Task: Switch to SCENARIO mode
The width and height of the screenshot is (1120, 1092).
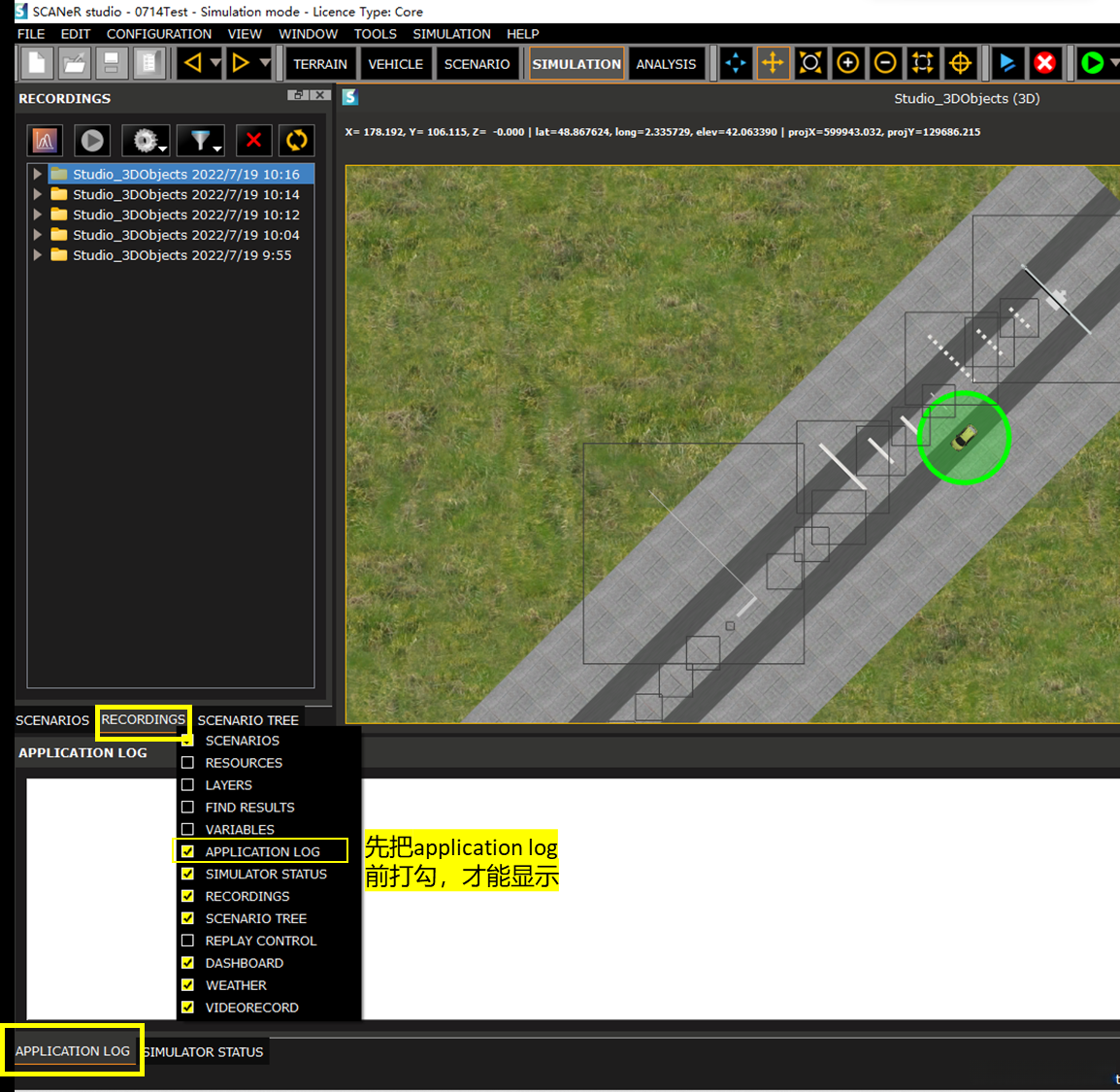Action: coord(478,63)
